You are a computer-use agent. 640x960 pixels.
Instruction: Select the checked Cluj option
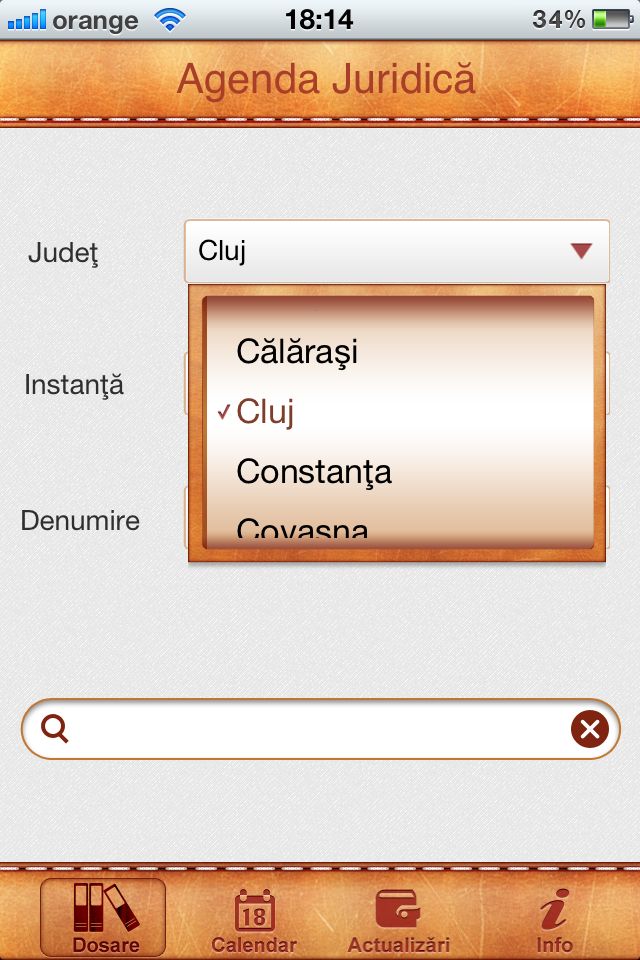[x=397, y=411]
